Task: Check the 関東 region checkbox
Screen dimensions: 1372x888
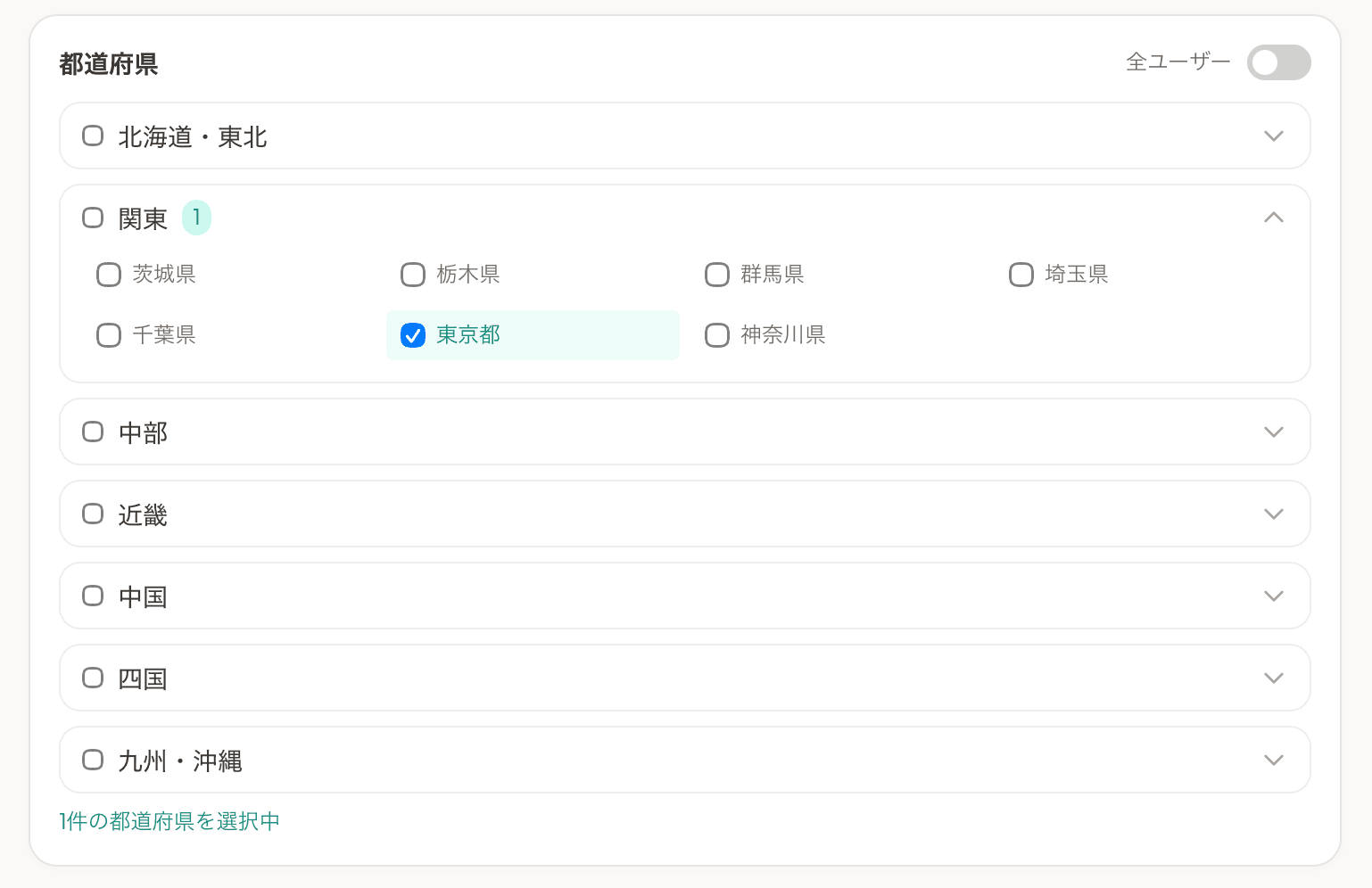Action: coord(93,217)
